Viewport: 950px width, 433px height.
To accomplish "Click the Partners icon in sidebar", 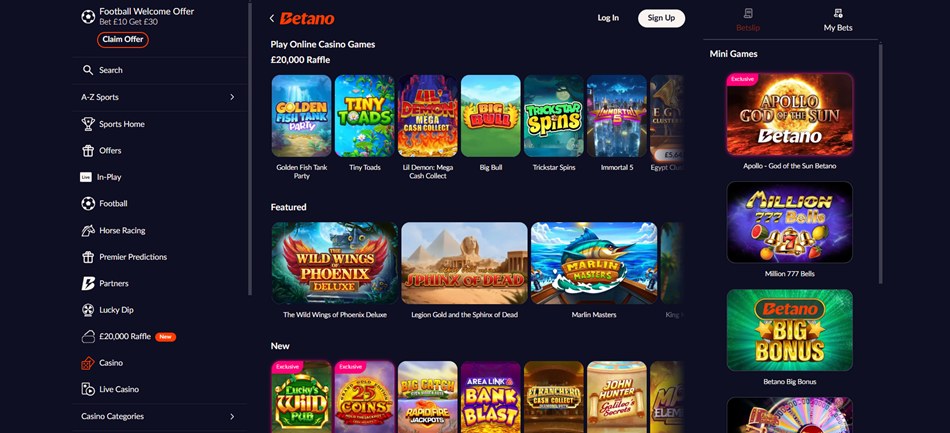I will point(88,283).
